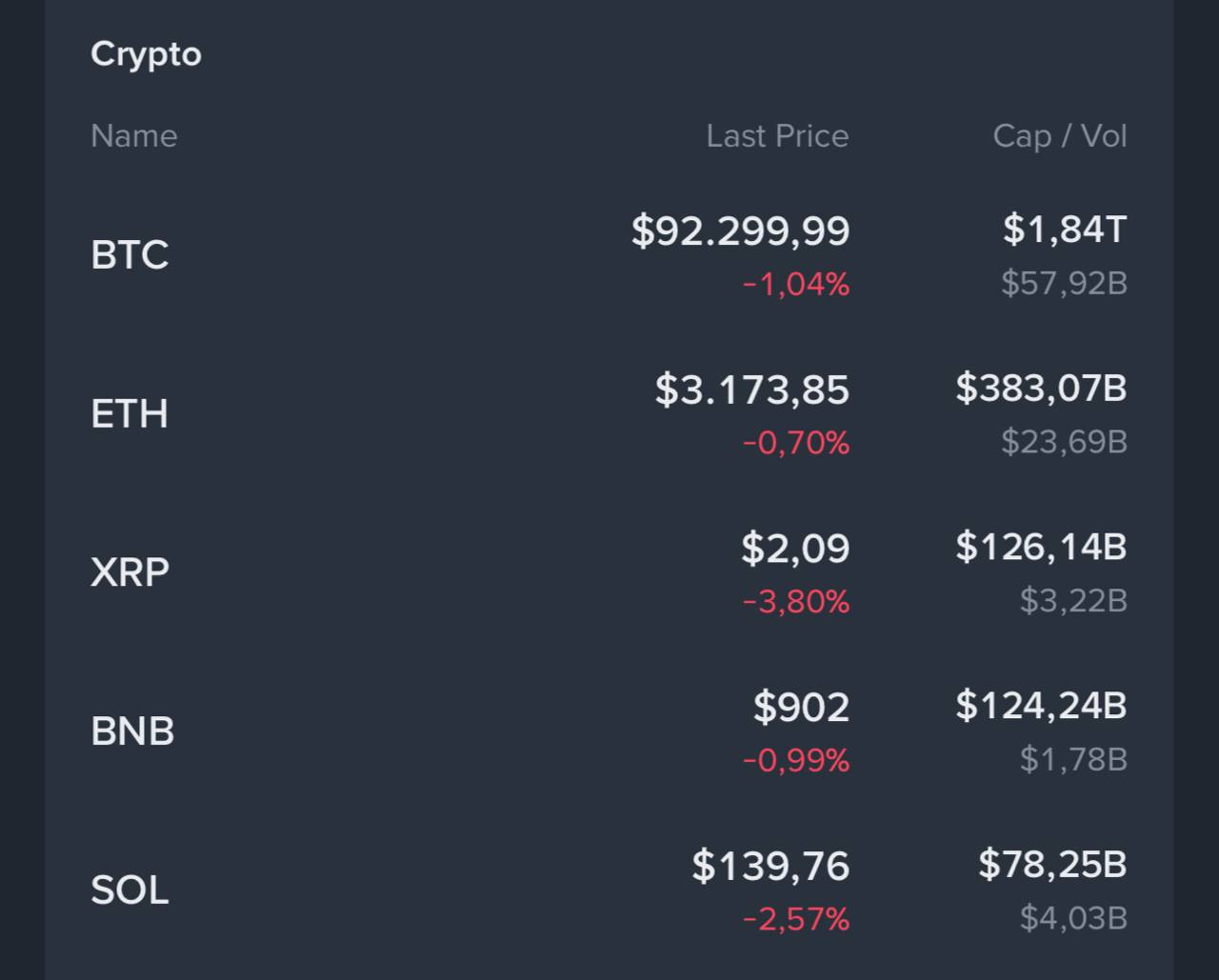Click BTC change -1,04%
This screenshot has width=1219, height=980.
795,285
